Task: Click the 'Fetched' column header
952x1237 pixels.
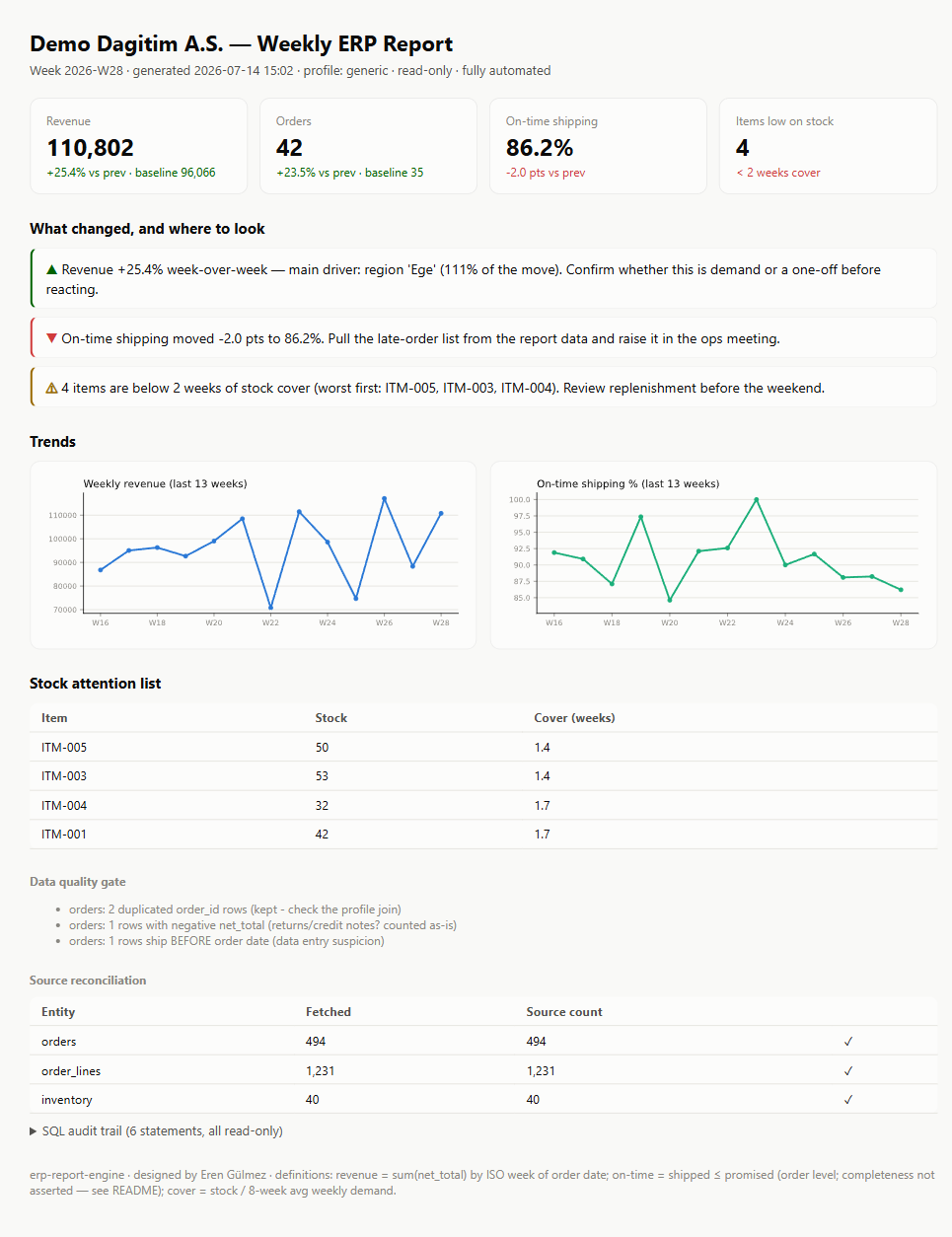Action: coord(329,1012)
